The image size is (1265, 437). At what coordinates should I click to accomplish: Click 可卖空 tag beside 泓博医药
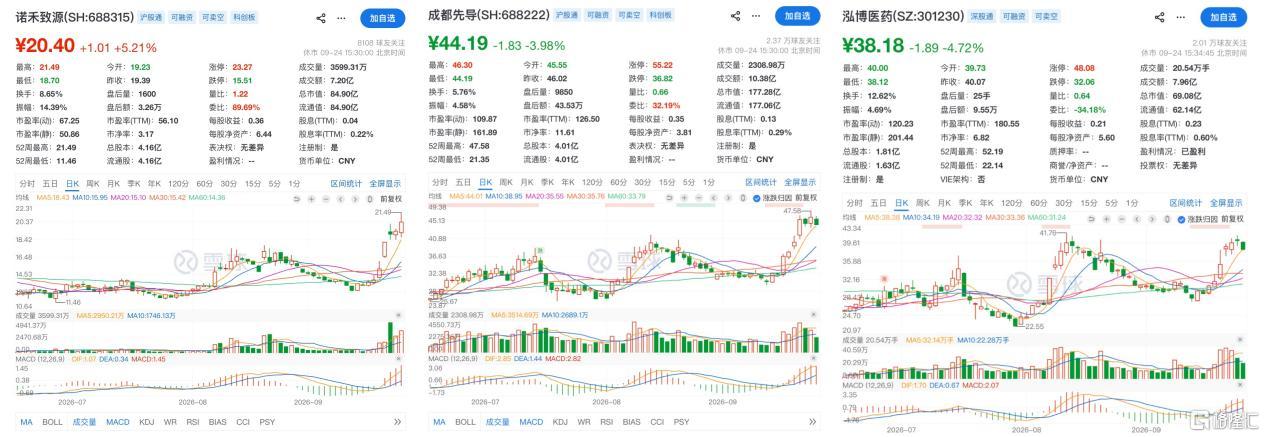[1047, 17]
